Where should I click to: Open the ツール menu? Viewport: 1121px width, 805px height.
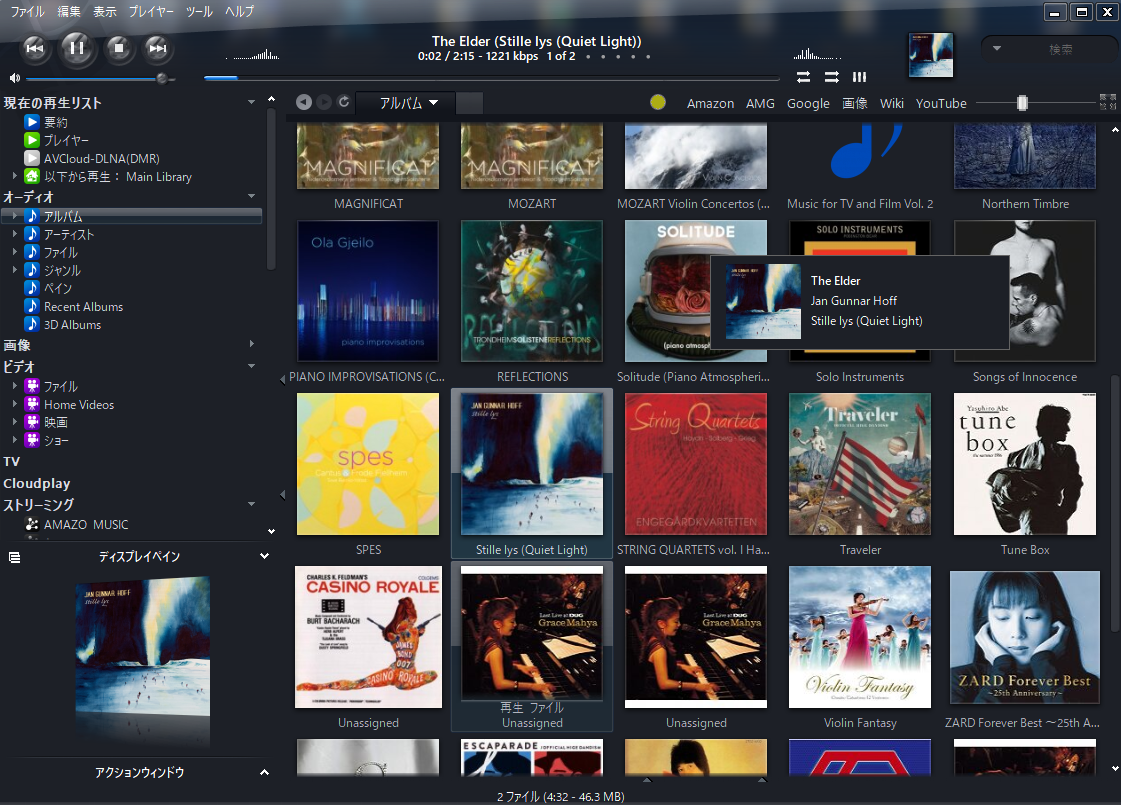199,12
